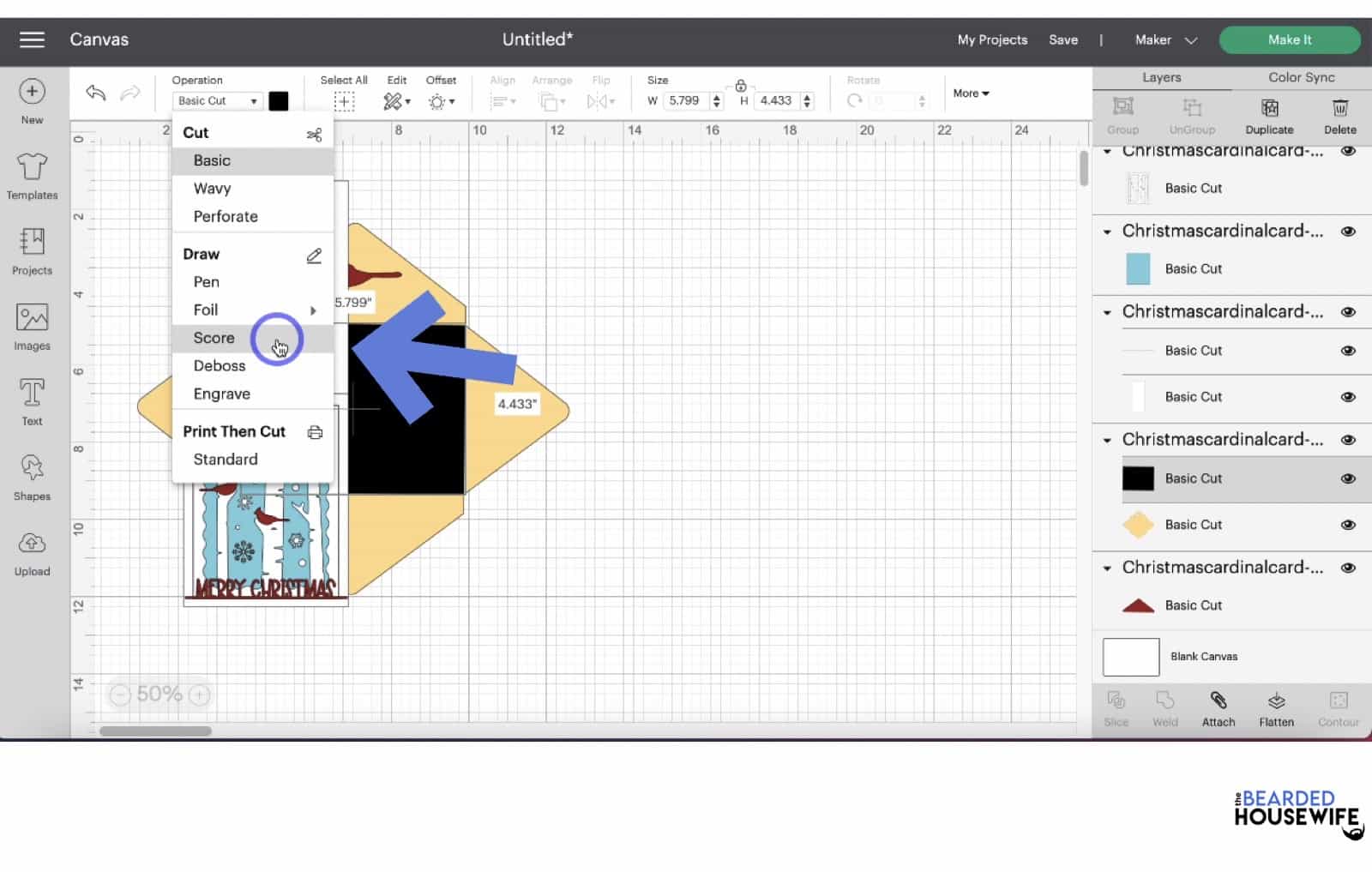This screenshot has width=1372, height=872.
Task: Click the Save link
Action: click(x=1063, y=40)
